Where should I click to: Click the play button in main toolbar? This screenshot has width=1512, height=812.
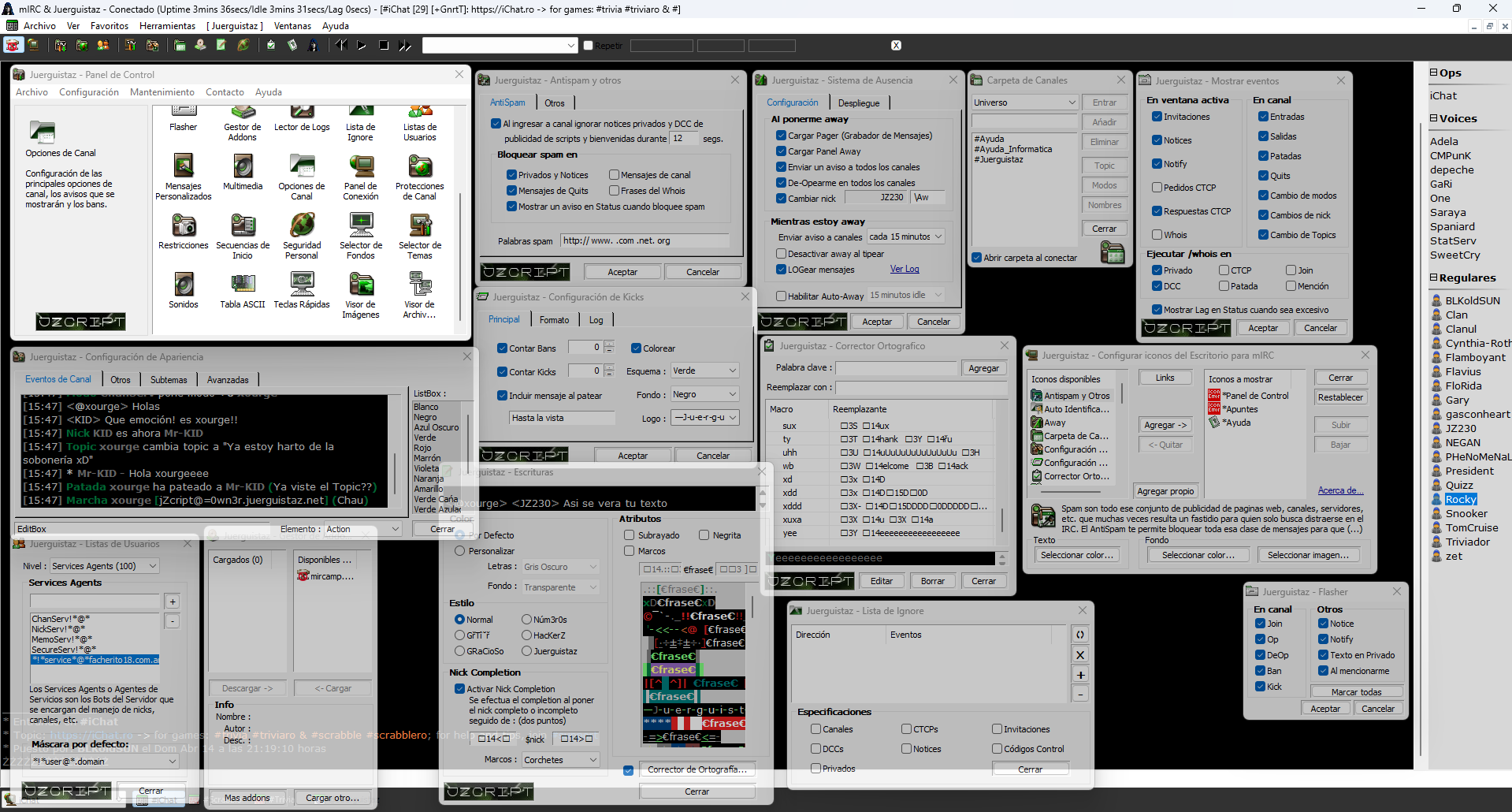[x=362, y=46]
